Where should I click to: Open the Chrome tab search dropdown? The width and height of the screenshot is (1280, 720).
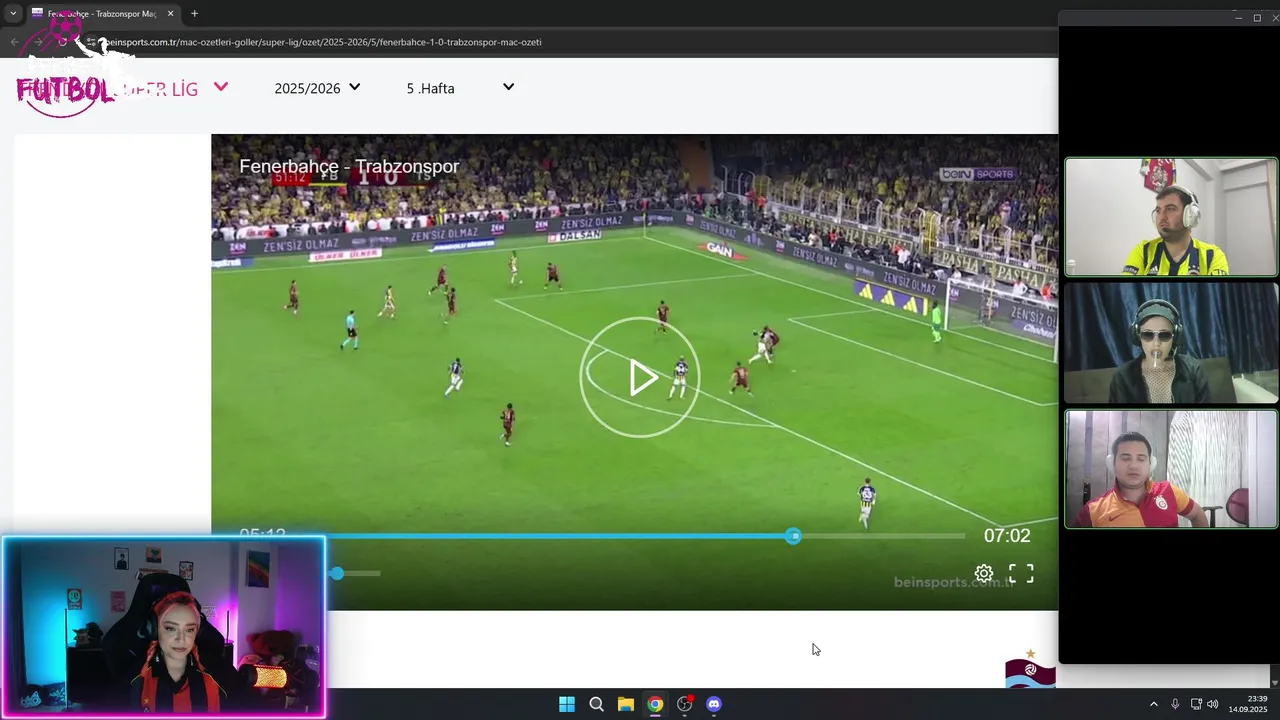[13, 14]
